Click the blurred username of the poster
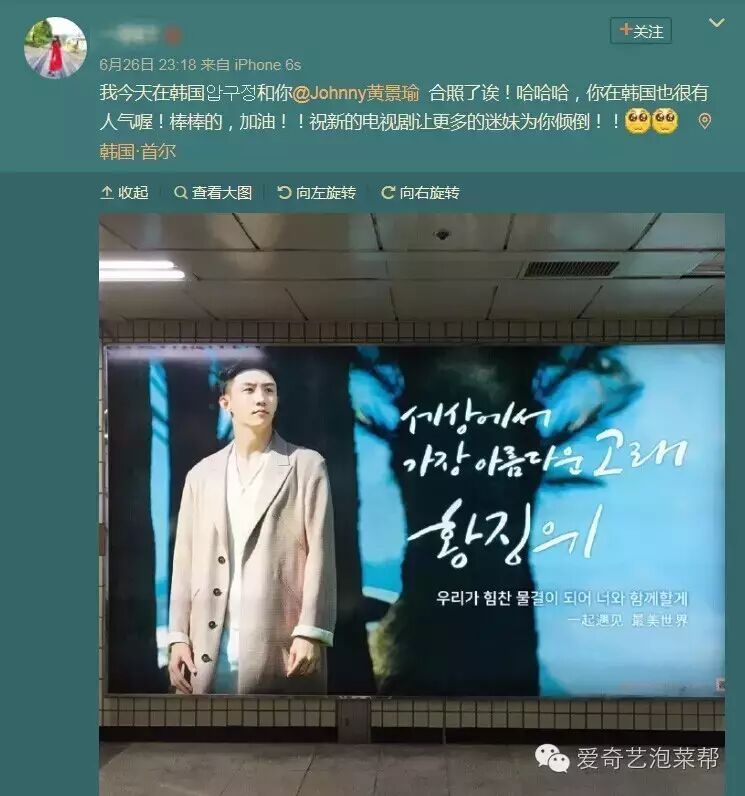 click(141, 35)
